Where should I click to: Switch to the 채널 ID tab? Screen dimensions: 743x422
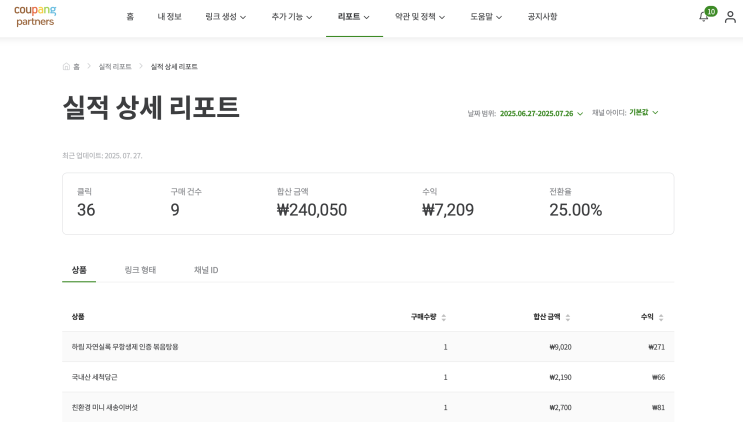[206, 270]
